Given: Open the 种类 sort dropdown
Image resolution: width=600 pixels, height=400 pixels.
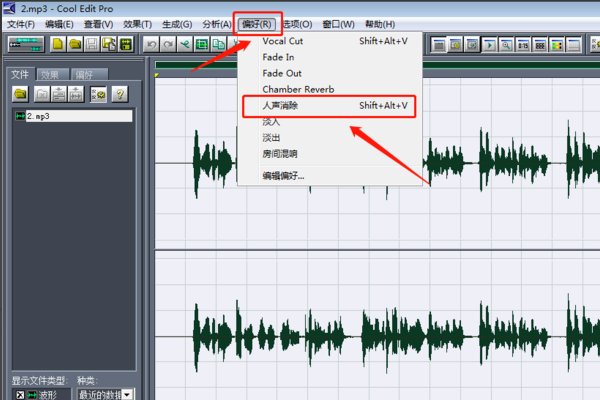Looking at the screenshot, I should (127, 394).
